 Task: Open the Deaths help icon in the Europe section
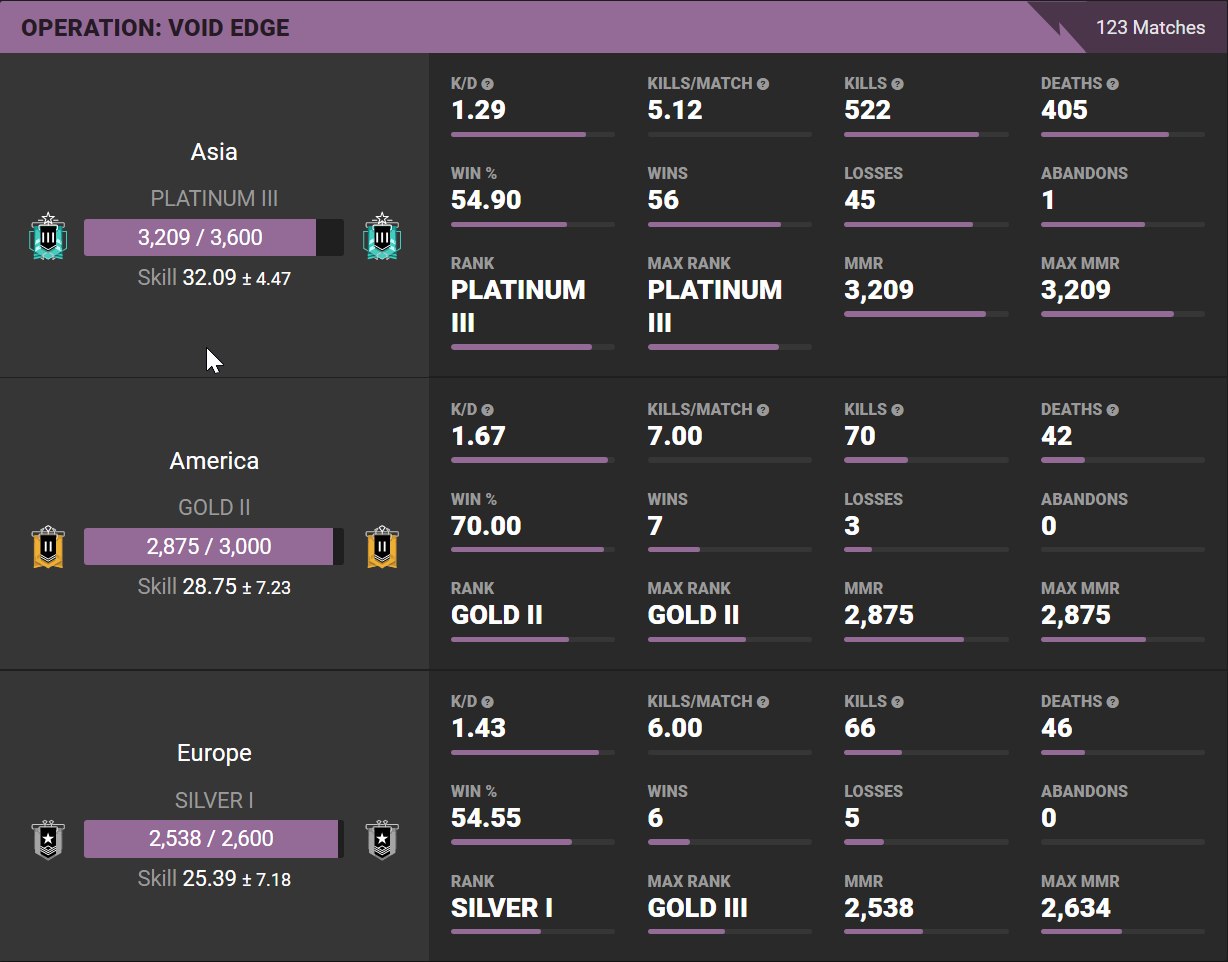1112,702
